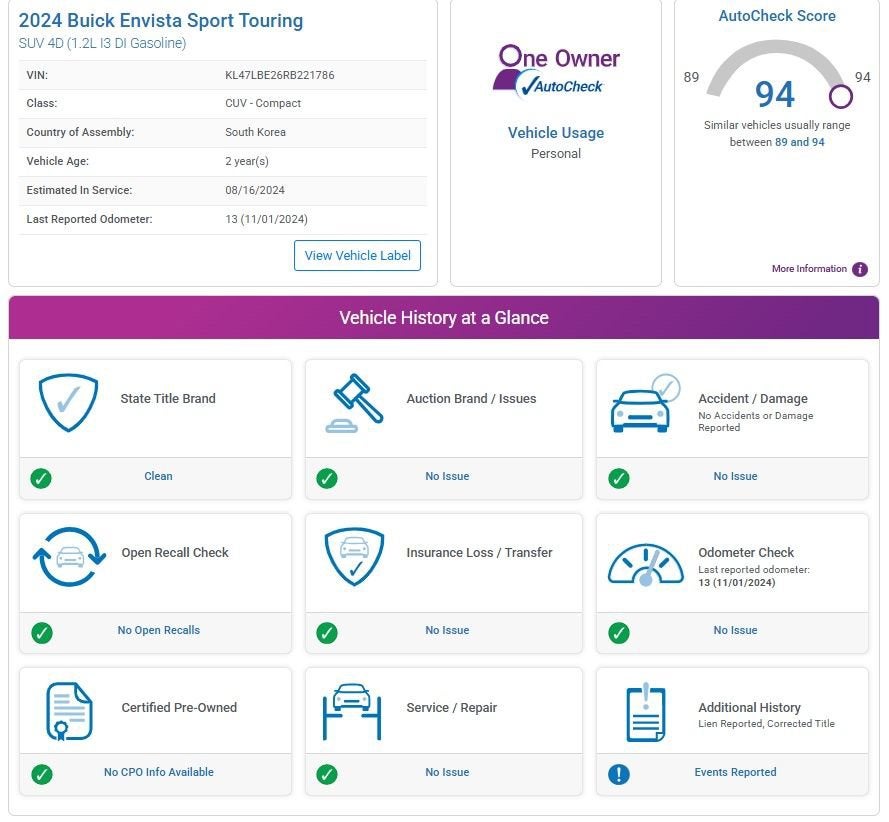Image resolution: width=889 pixels, height=822 pixels.
Task: Open No Issue link under Odometer Check
Action: point(735,630)
